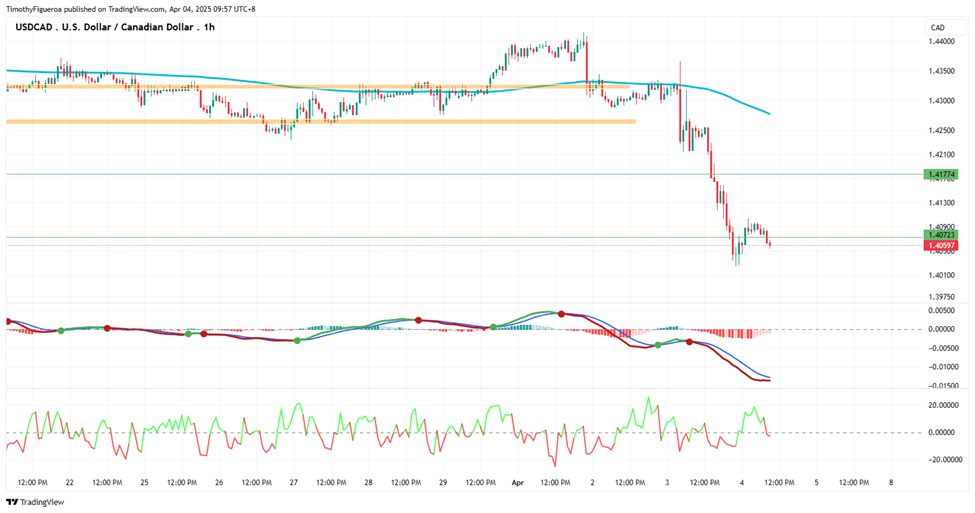
Task: Click the 1.42500 price axis value
Action: [941, 131]
